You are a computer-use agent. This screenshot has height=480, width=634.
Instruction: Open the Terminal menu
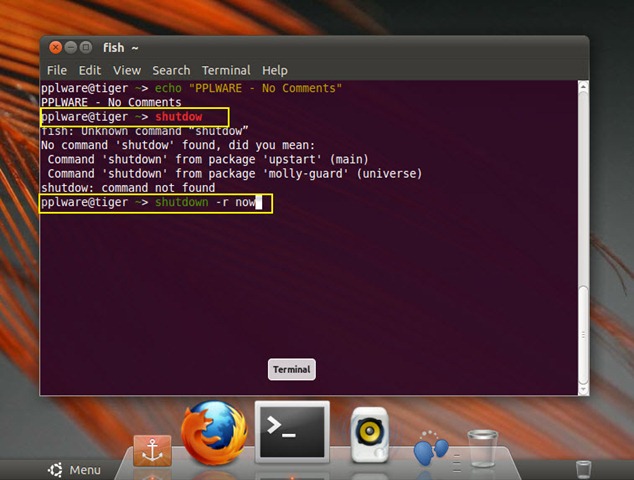(x=226, y=70)
